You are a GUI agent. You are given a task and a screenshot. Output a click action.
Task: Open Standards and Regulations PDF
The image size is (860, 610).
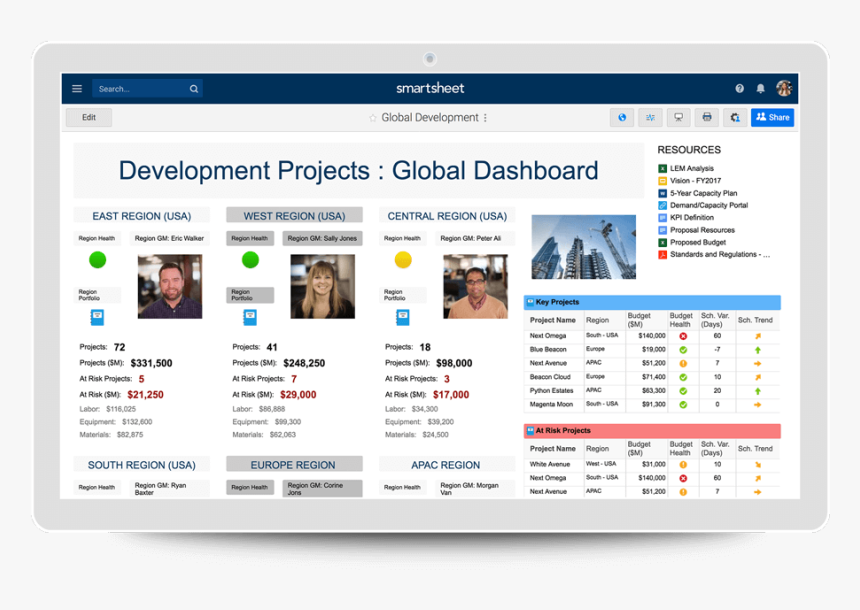pyautogui.click(x=720, y=255)
